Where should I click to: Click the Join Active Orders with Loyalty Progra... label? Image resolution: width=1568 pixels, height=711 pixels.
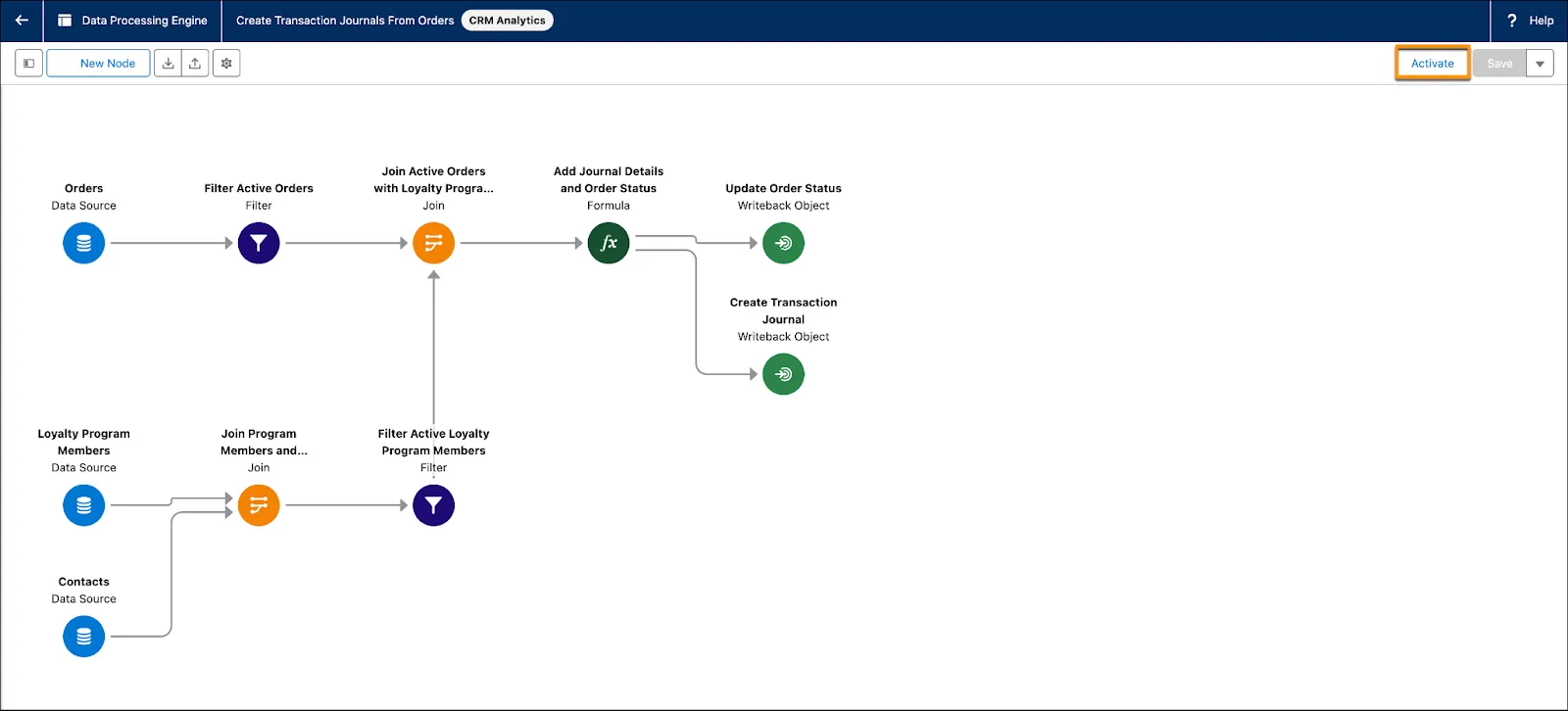pos(433,180)
